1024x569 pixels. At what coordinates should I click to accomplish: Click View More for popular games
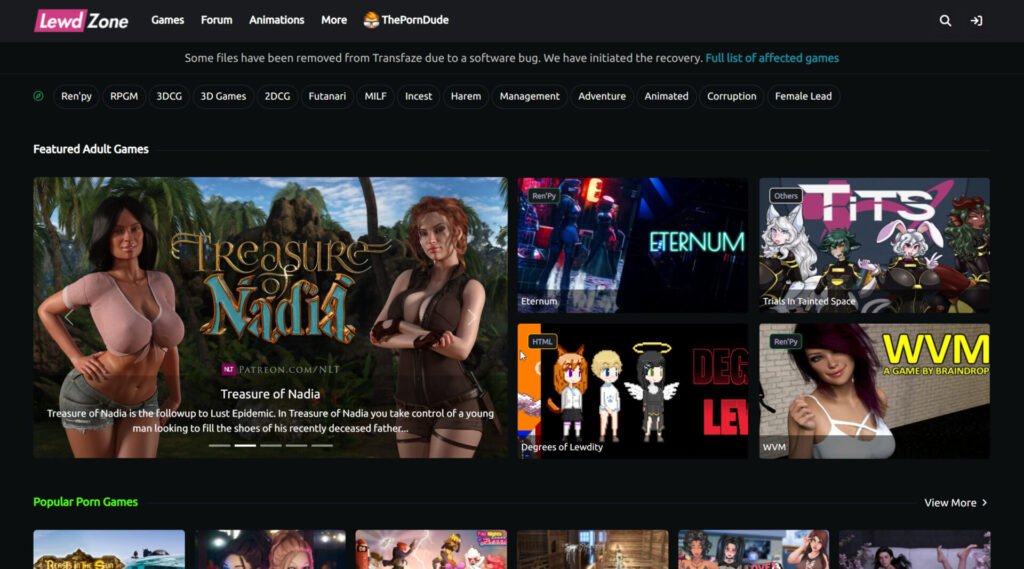coord(950,503)
